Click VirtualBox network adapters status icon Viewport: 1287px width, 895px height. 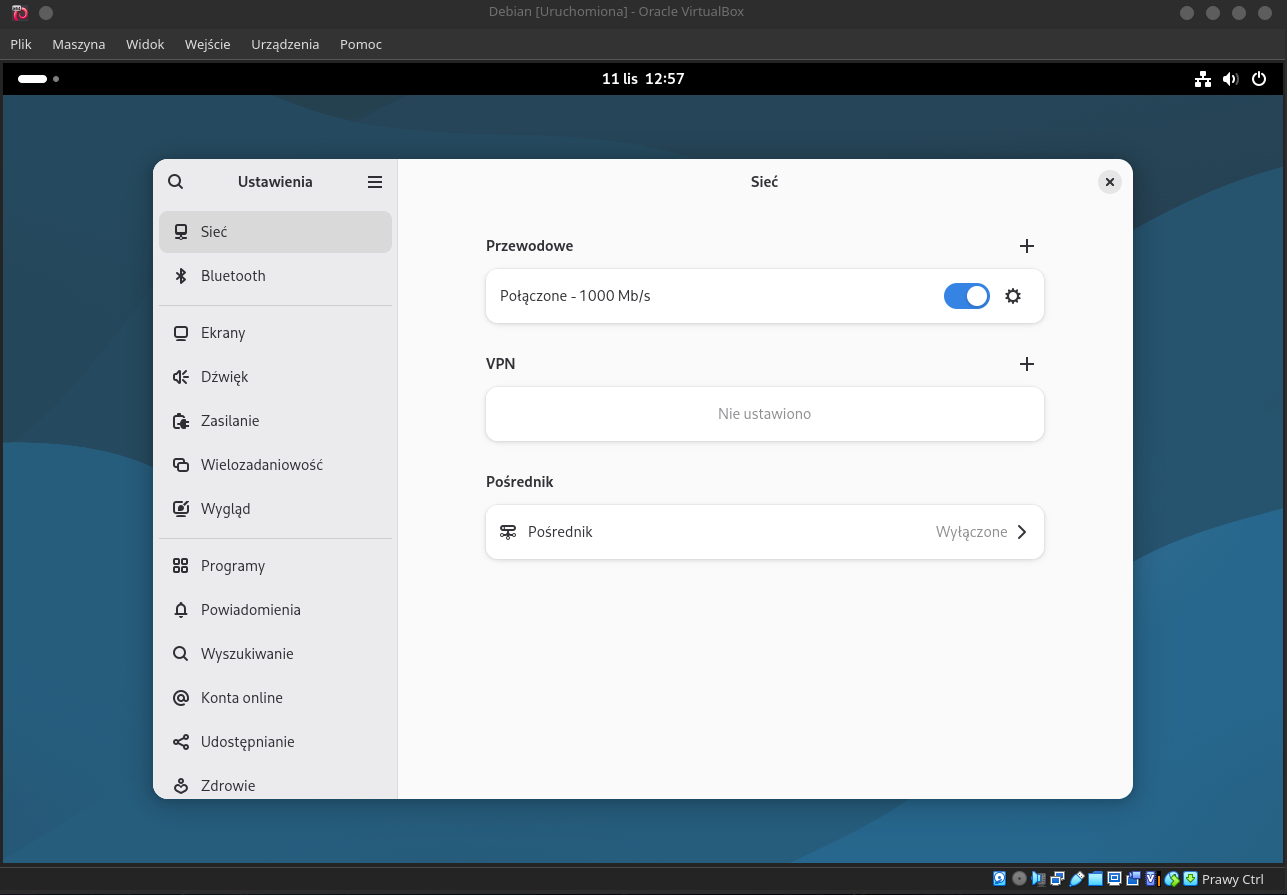click(x=1057, y=879)
